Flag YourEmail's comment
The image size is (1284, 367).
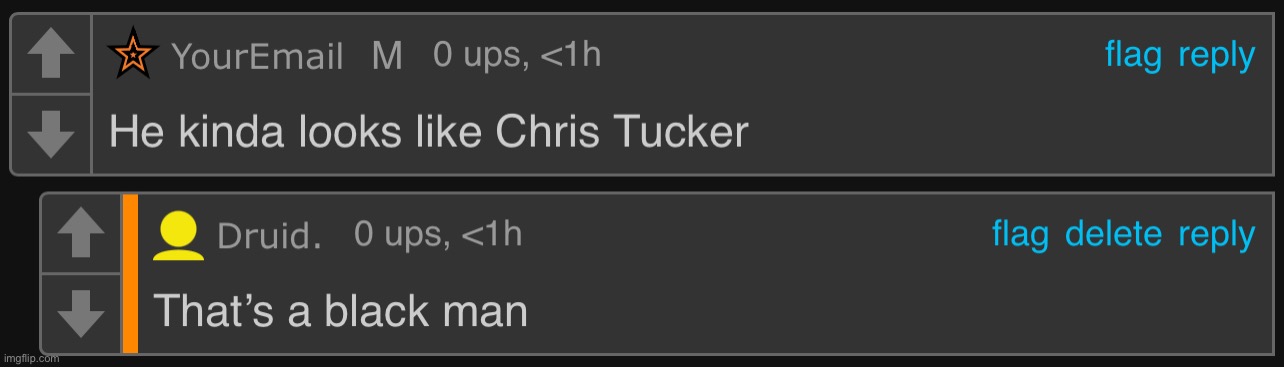click(1133, 55)
